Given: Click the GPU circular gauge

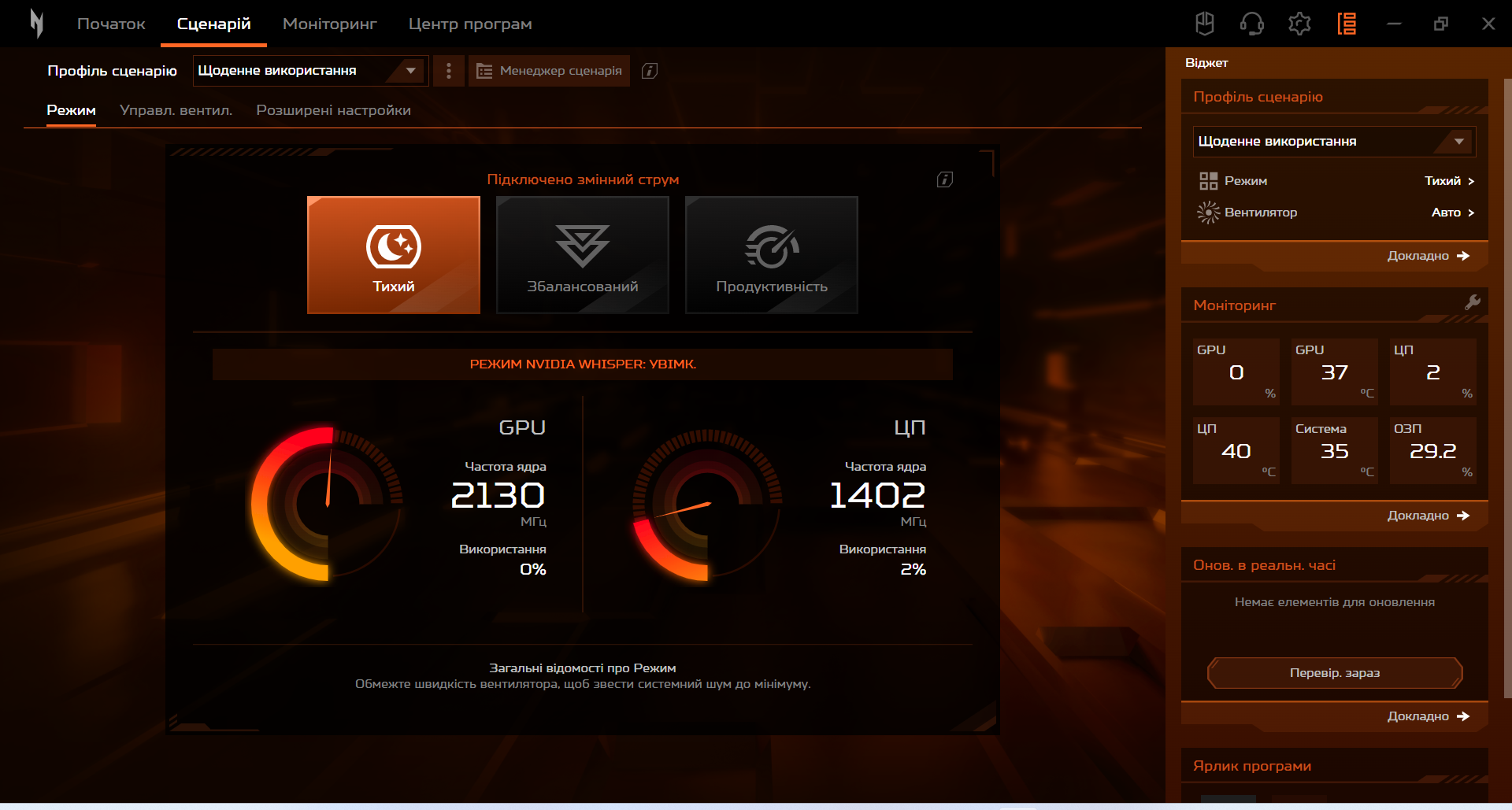Looking at the screenshot, I should [327, 504].
